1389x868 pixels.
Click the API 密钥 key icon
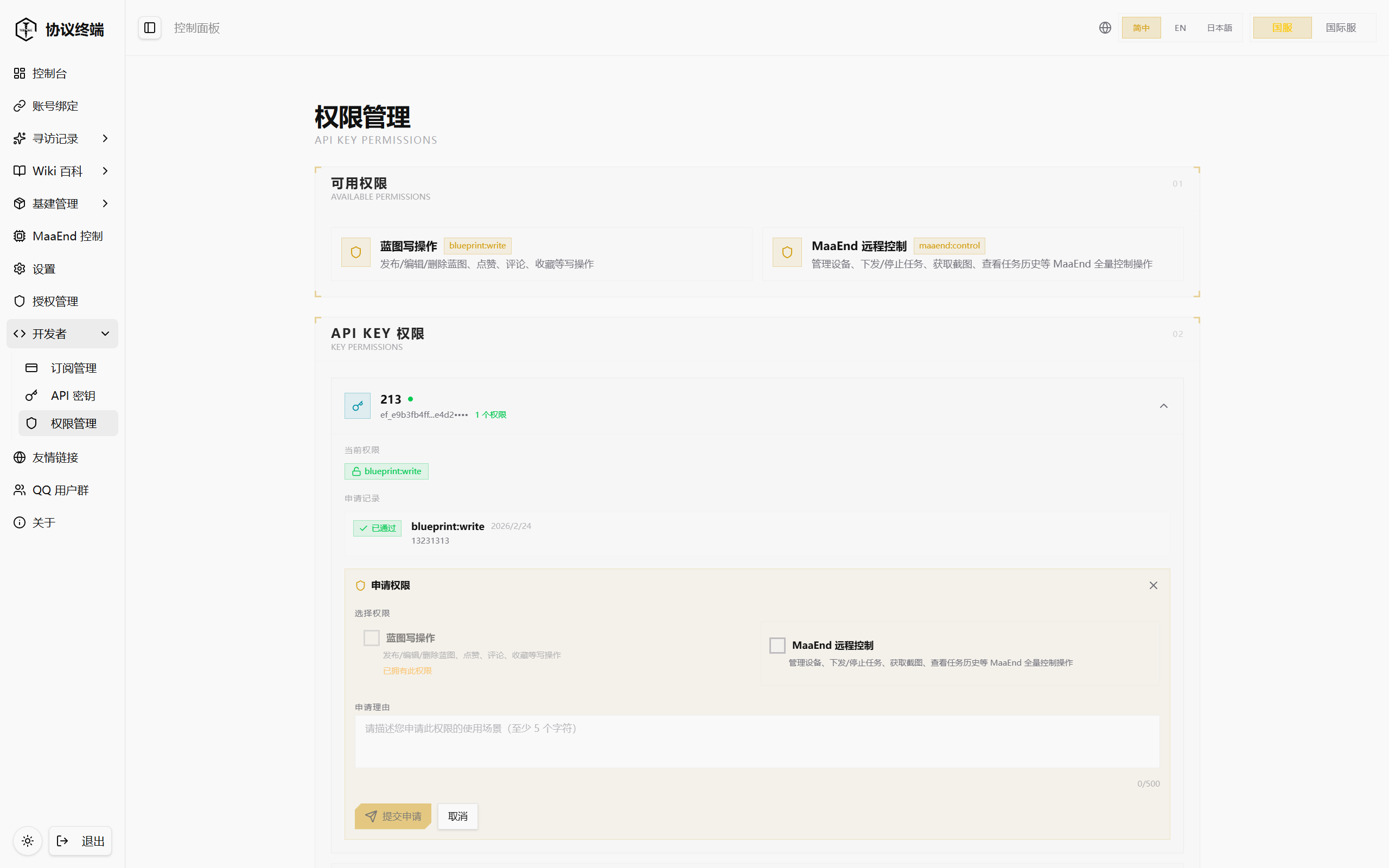(x=31, y=395)
